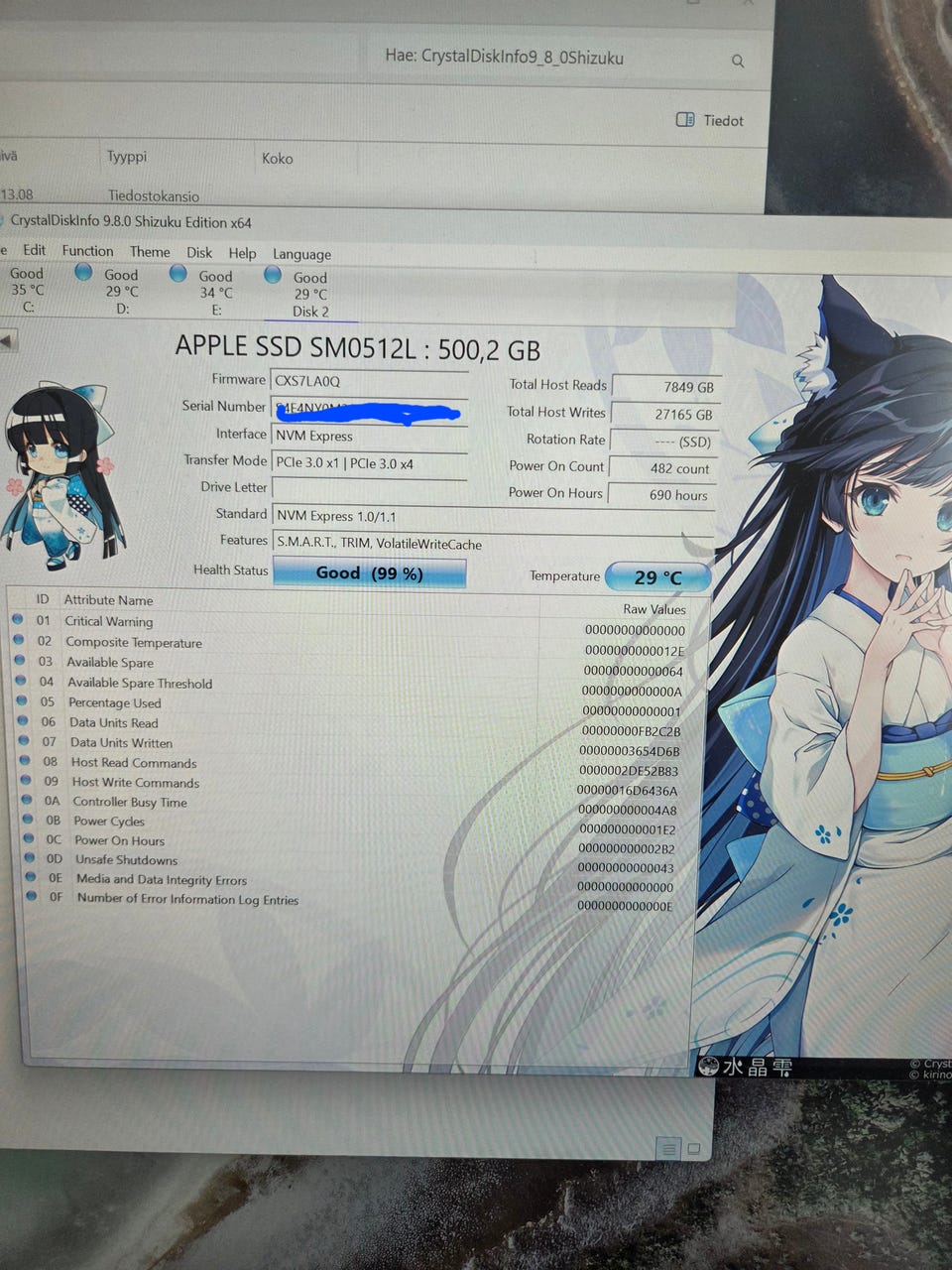
Task: Click the Tiedostokansio row in Explorer
Action: (154, 195)
